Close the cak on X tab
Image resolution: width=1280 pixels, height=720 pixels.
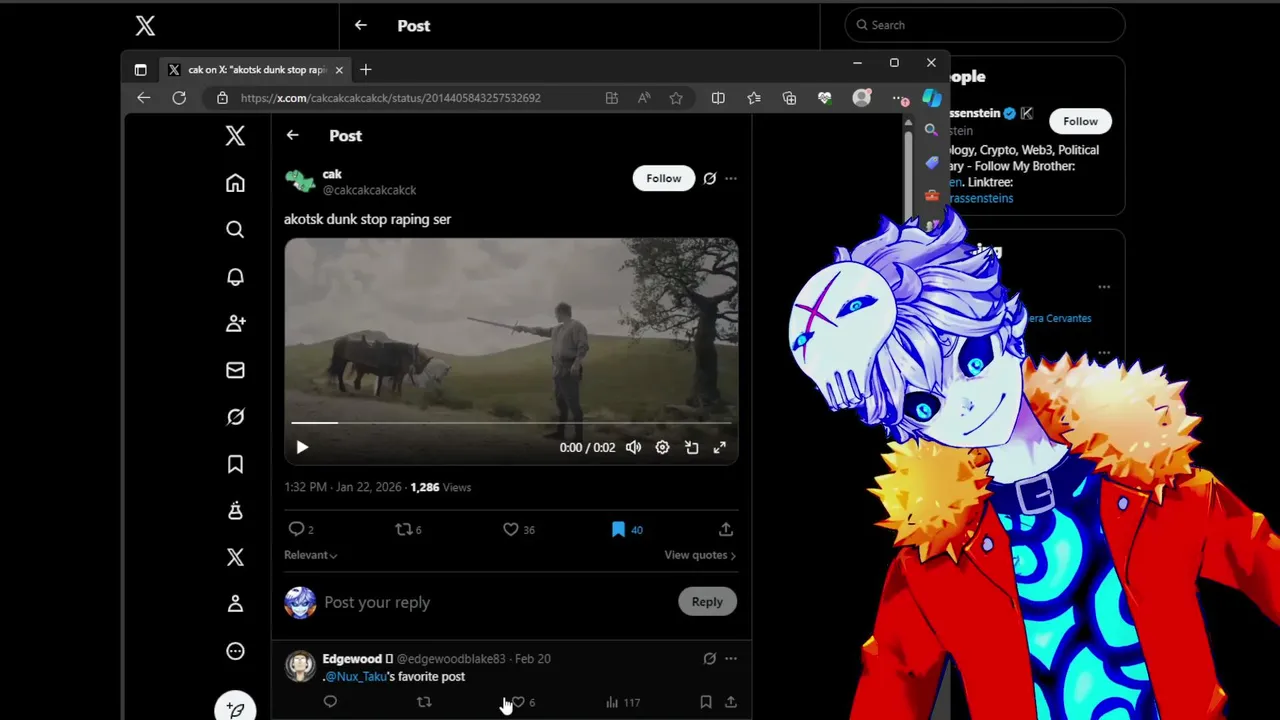point(339,70)
